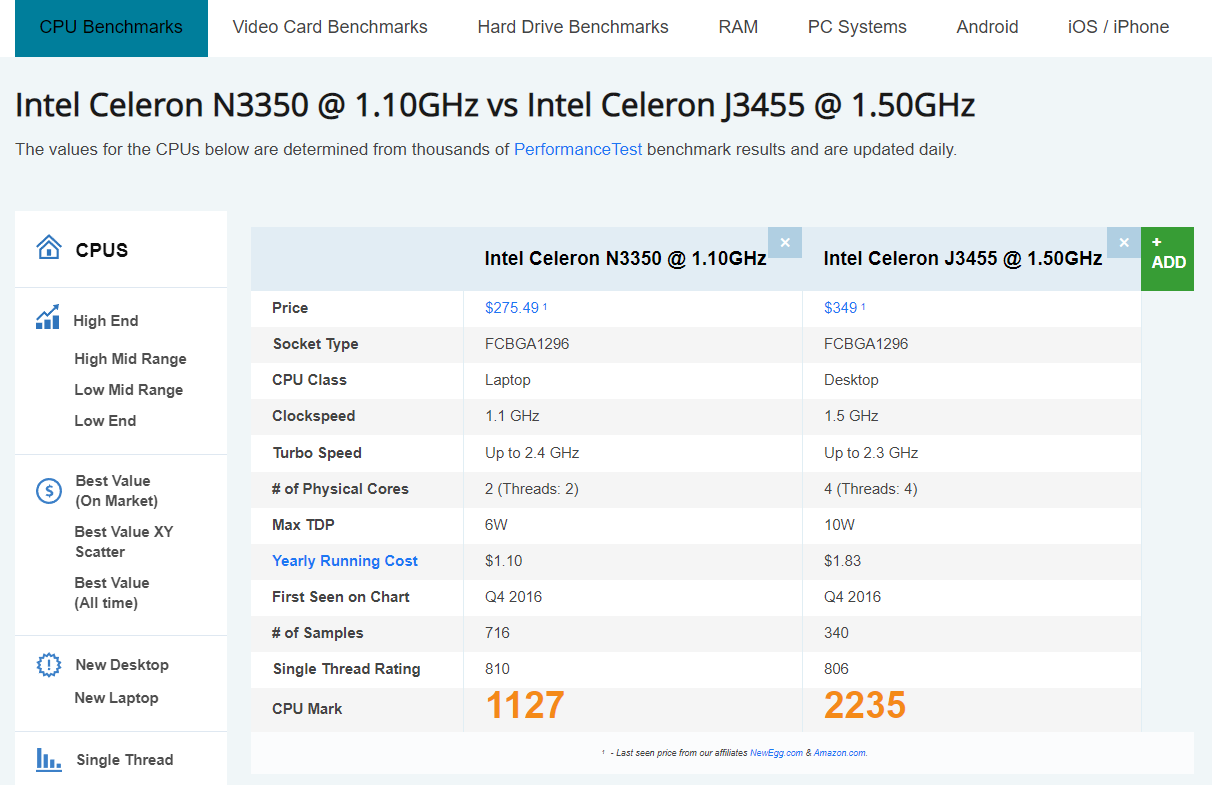Image resolution: width=1212 pixels, height=785 pixels.
Task: Click the Yearly Running Cost link
Action: click(345, 561)
